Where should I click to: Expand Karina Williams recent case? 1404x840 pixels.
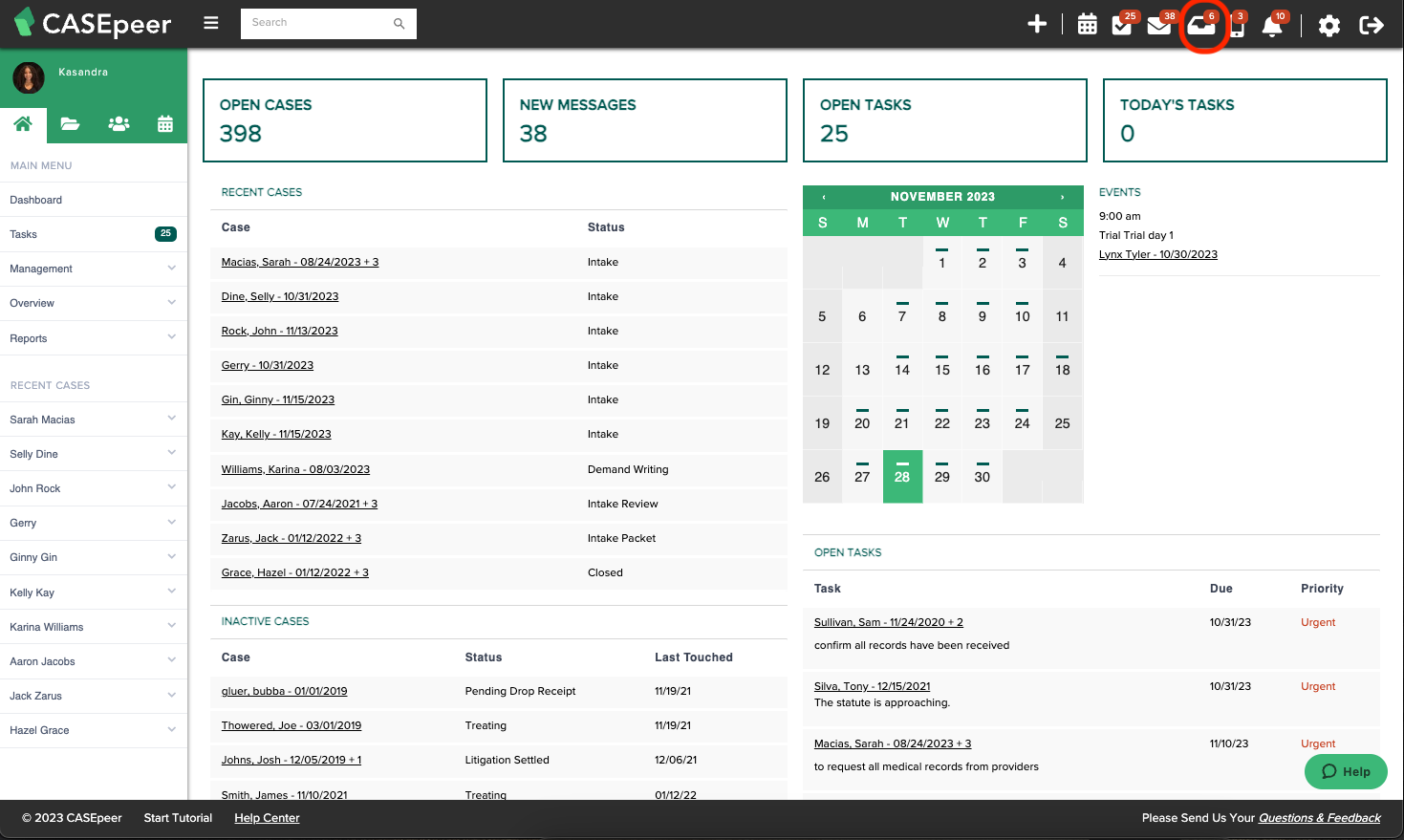[94, 627]
